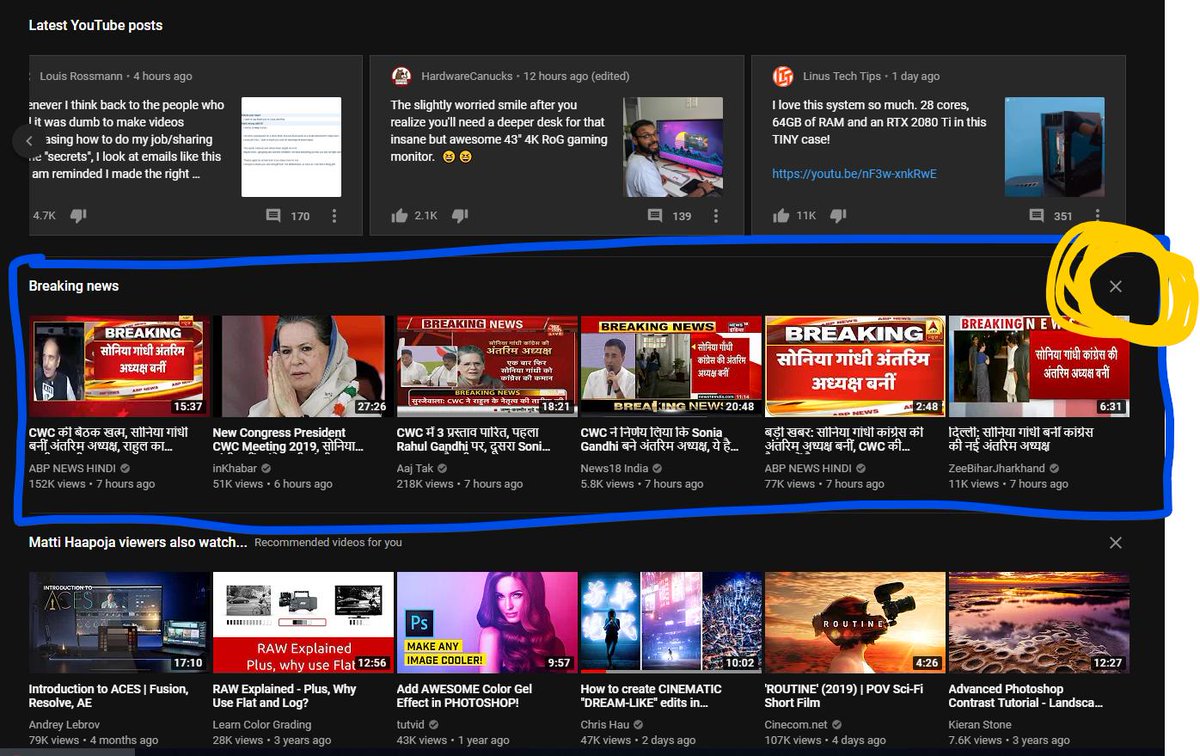
Task: Open ZeeBiharJharkhand channel link
Action: 997,468
